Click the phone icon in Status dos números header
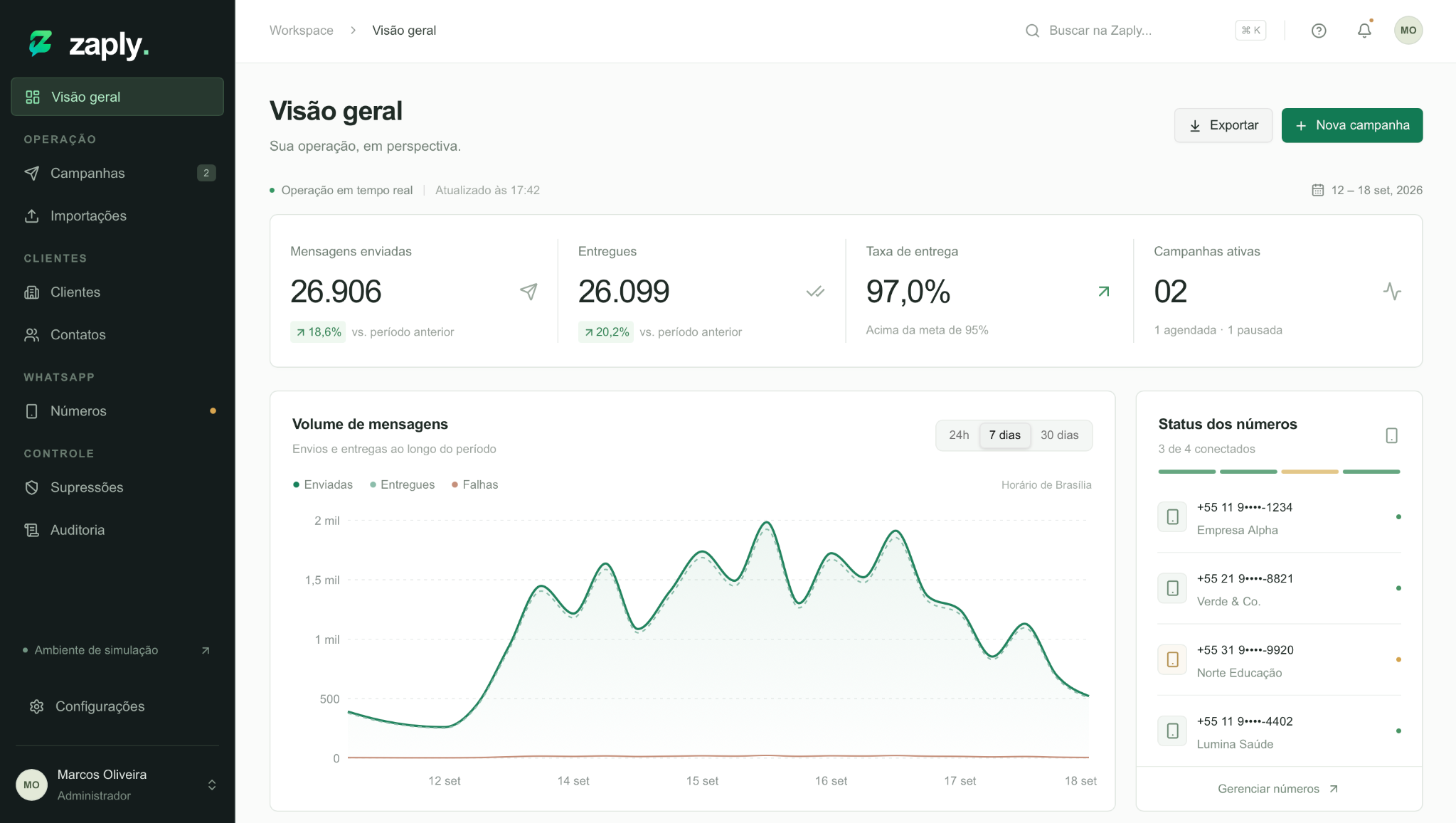This screenshot has height=823, width=1456. click(1392, 435)
